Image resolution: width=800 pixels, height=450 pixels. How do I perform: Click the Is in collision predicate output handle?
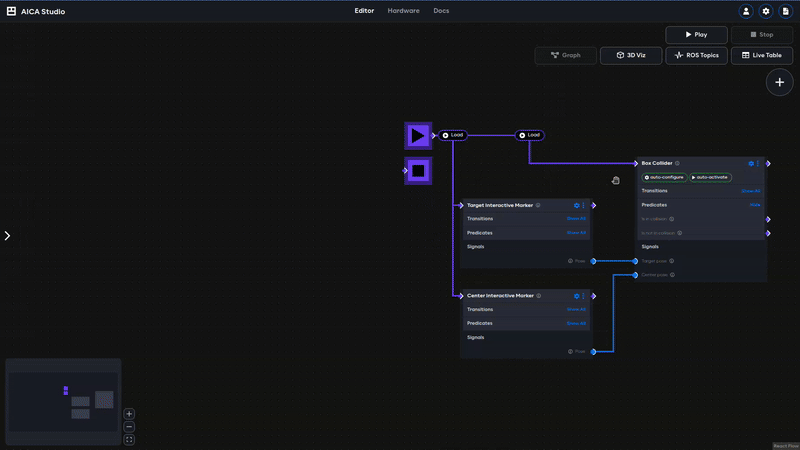click(768, 219)
